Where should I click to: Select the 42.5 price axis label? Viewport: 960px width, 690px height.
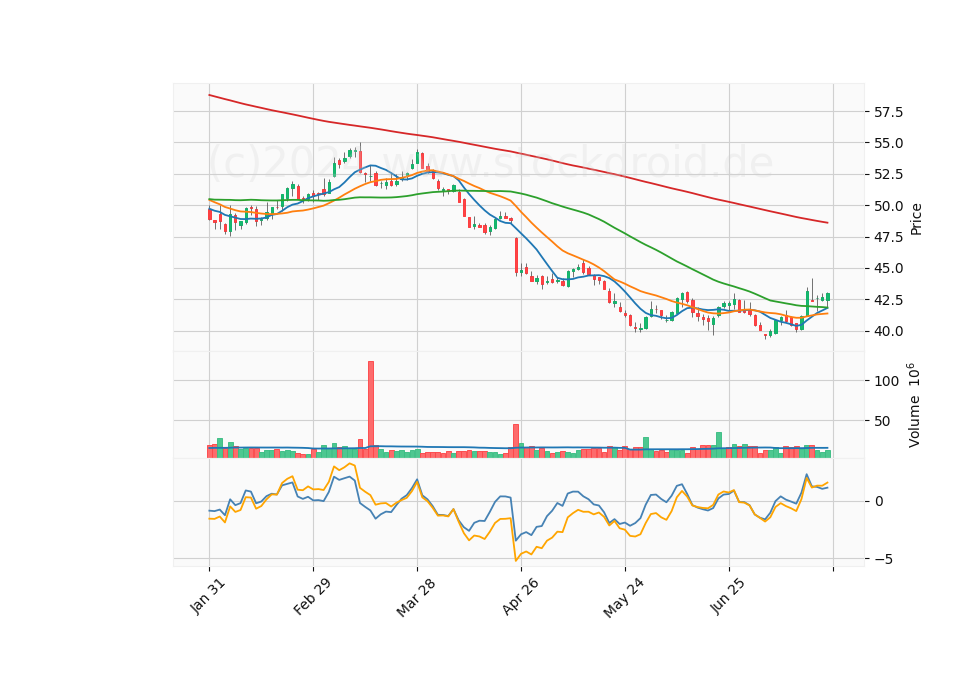coord(888,300)
